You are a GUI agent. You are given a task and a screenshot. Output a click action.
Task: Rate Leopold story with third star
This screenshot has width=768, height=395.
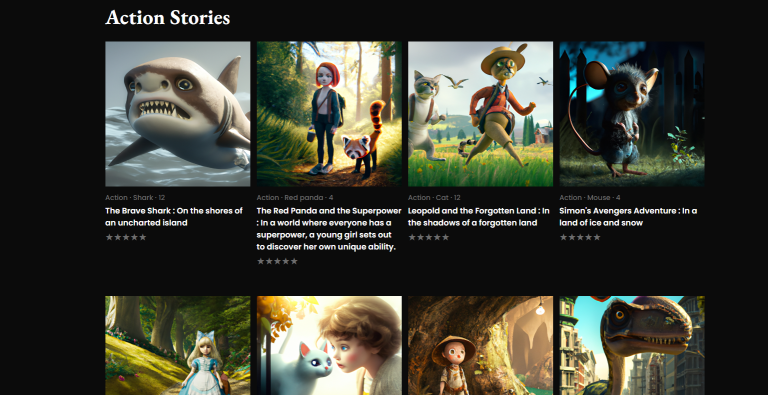pyautogui.click(x=429, y=237)
